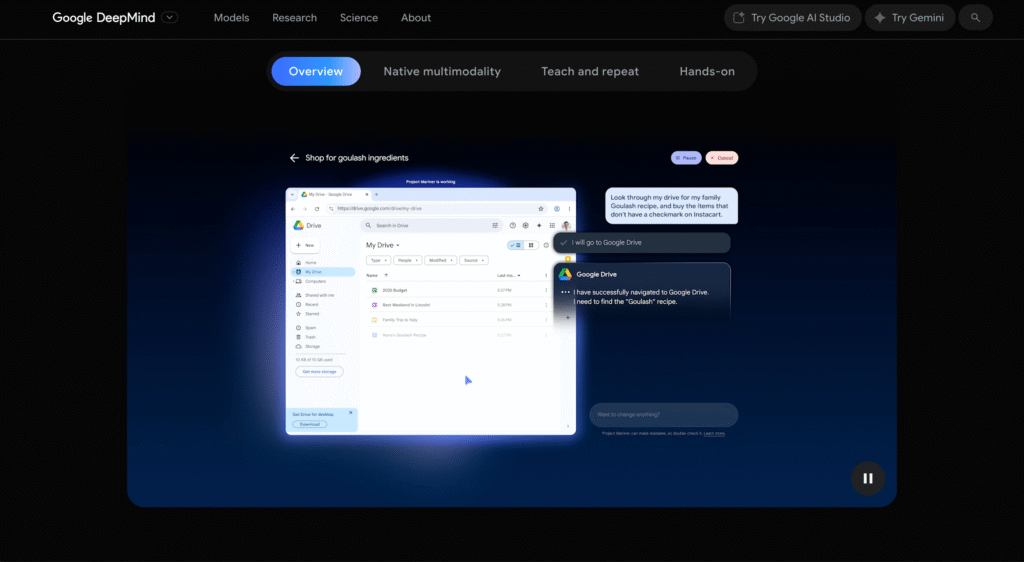Screen dimensions: 1024x562
Task: Click the New button in Drive
Action: 305,245
